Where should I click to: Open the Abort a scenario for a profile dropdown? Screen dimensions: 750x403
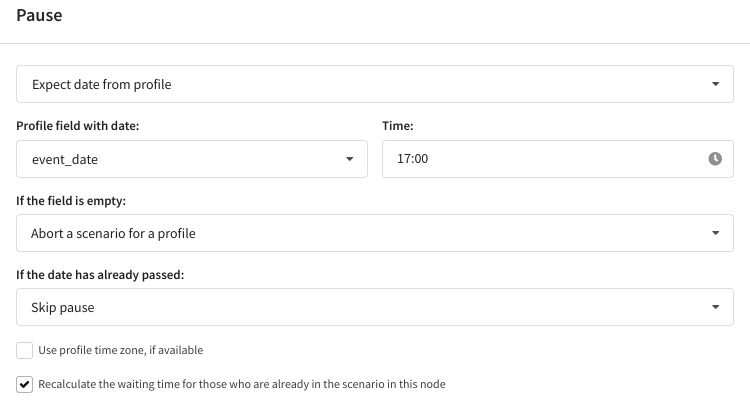[375, 233]
